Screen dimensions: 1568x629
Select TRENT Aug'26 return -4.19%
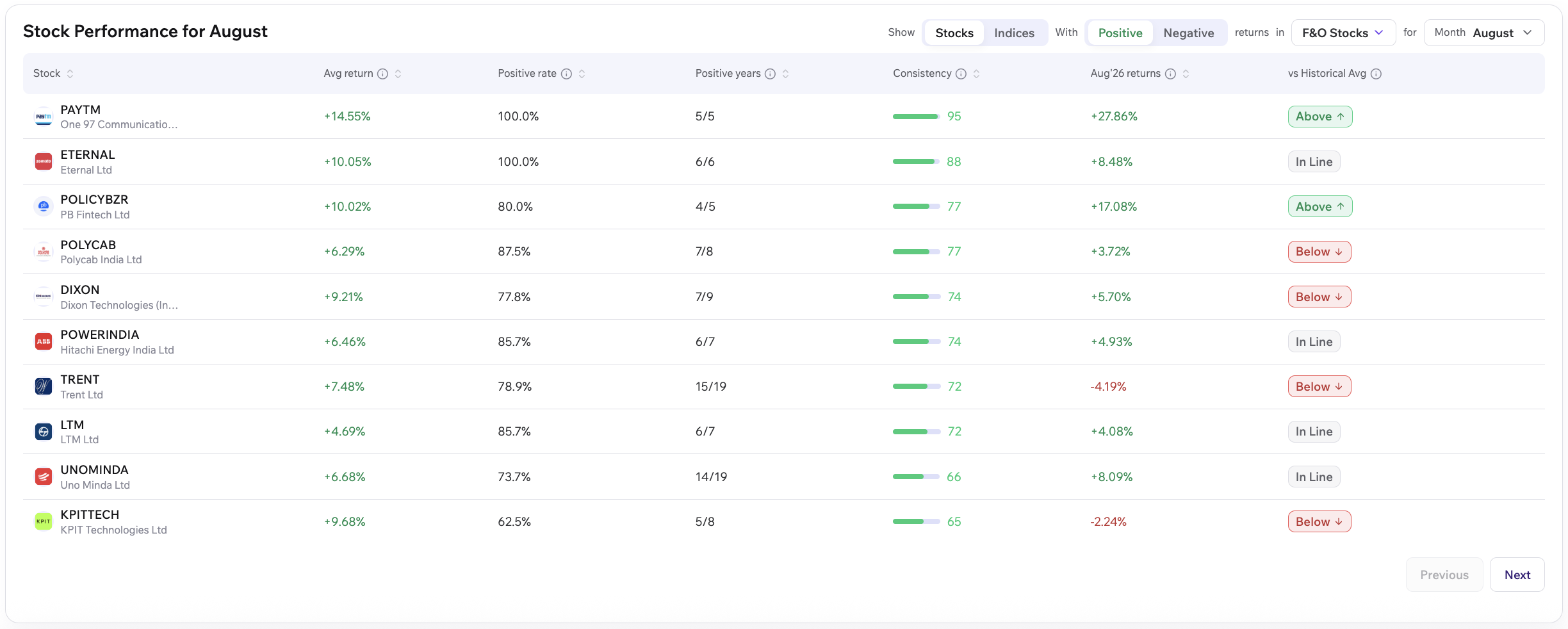[1108, 386]
